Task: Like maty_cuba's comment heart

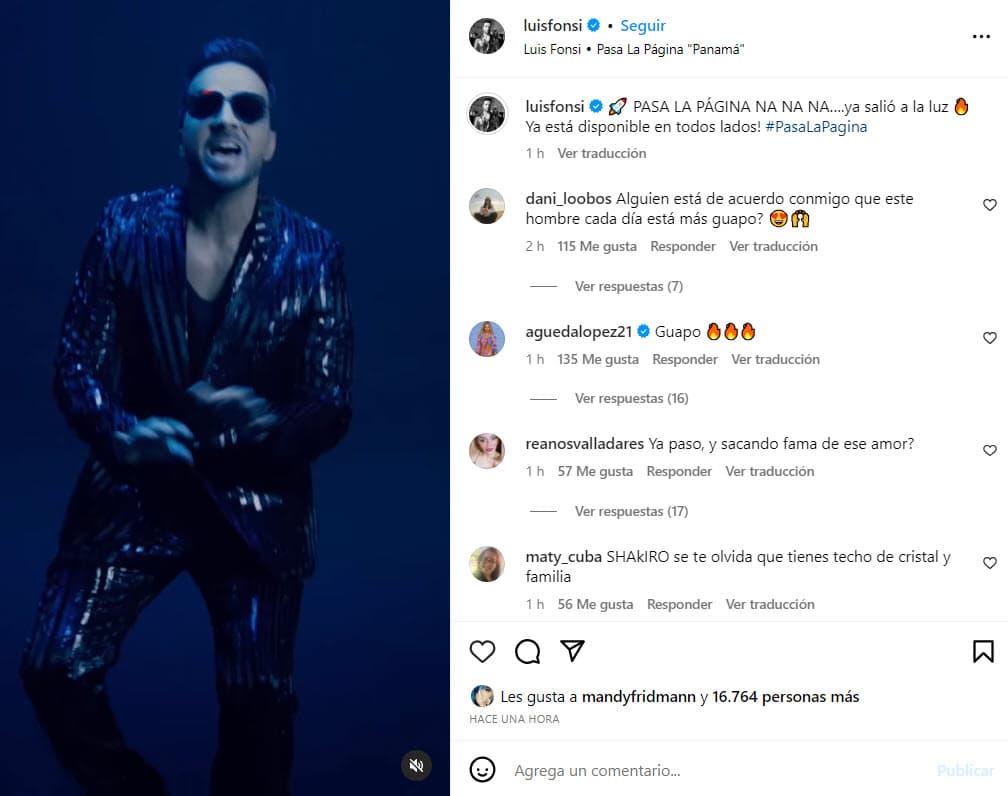Action: 990,563
